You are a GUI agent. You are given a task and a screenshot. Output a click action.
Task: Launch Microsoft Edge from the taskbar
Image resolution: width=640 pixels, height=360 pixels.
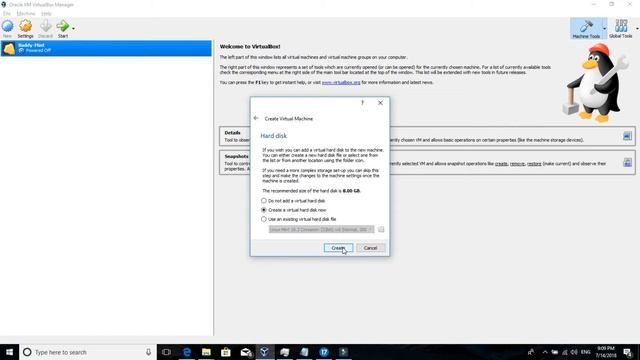coord(187,352)
